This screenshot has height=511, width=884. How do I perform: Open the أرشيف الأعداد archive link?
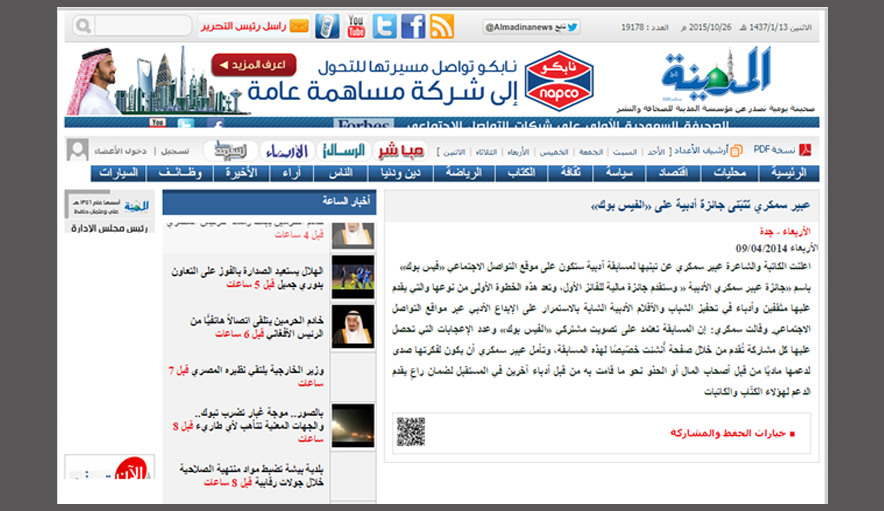(x=711, y=151)
